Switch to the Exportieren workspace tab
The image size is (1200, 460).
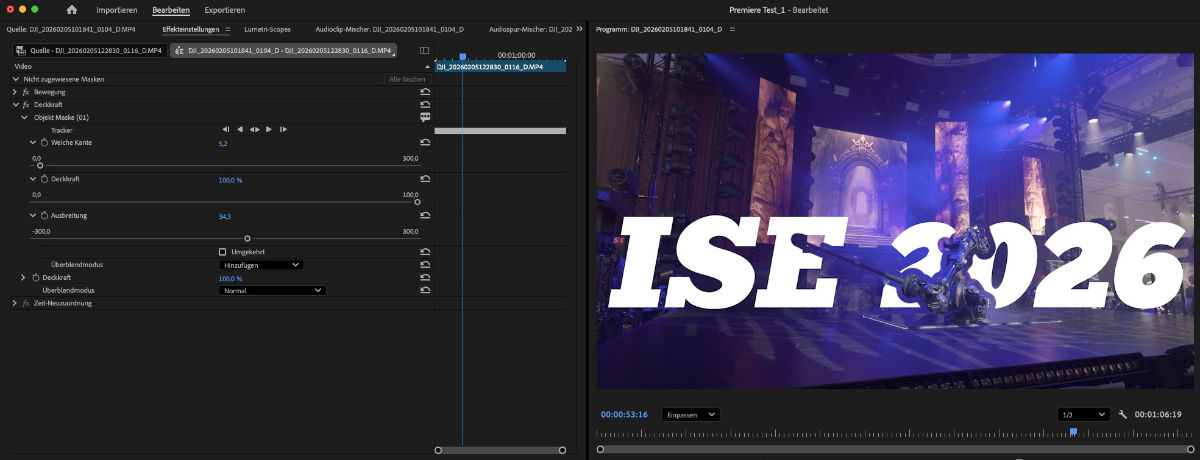[225, 10]
